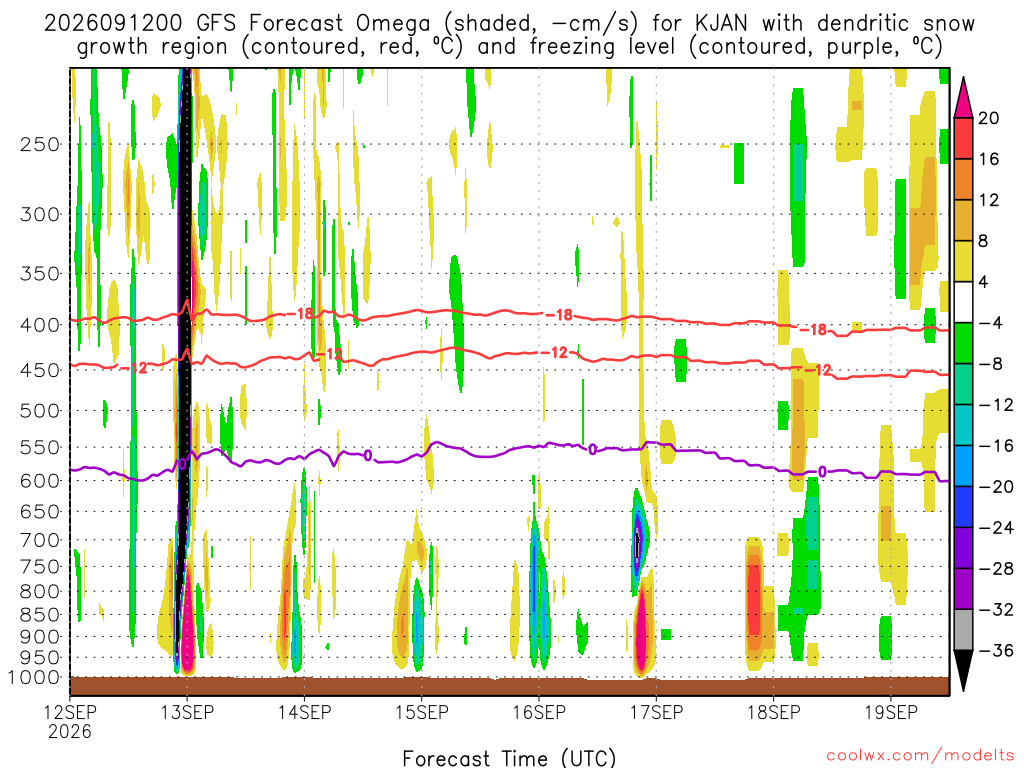The width and height of the screenshot is (1024, 768).
Task: Click the 250 pressure level label
Action: point(40,144)
